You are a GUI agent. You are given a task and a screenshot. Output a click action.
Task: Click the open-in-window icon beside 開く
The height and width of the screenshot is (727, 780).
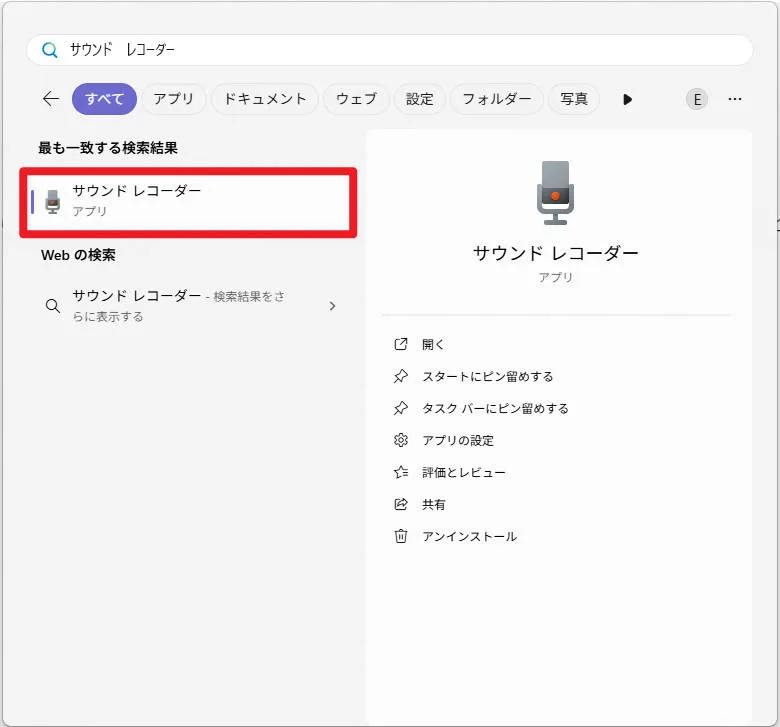tap(400, 344)
